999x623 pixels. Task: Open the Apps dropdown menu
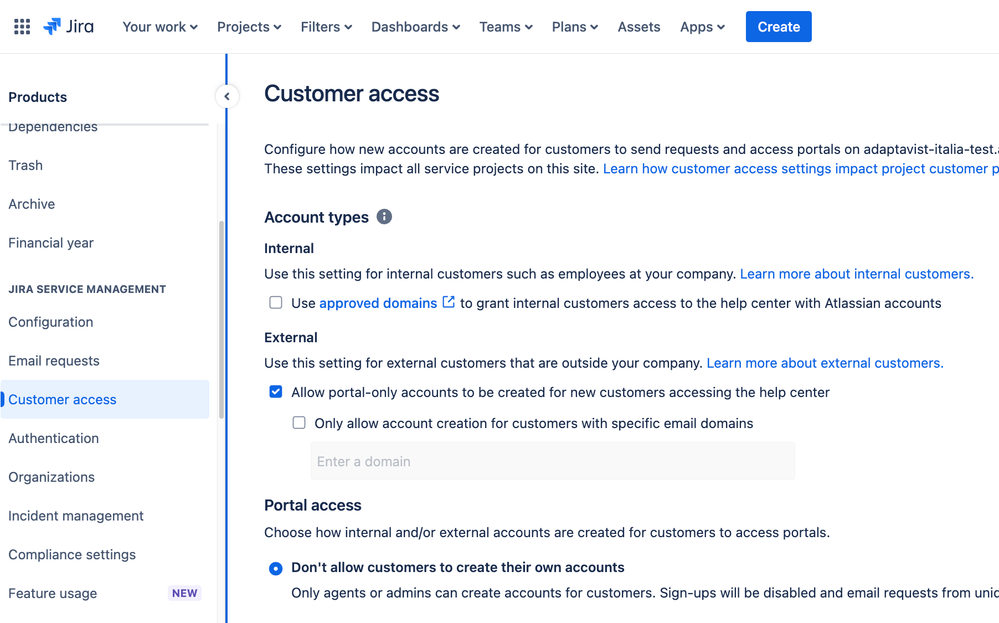tap(702, 27)
